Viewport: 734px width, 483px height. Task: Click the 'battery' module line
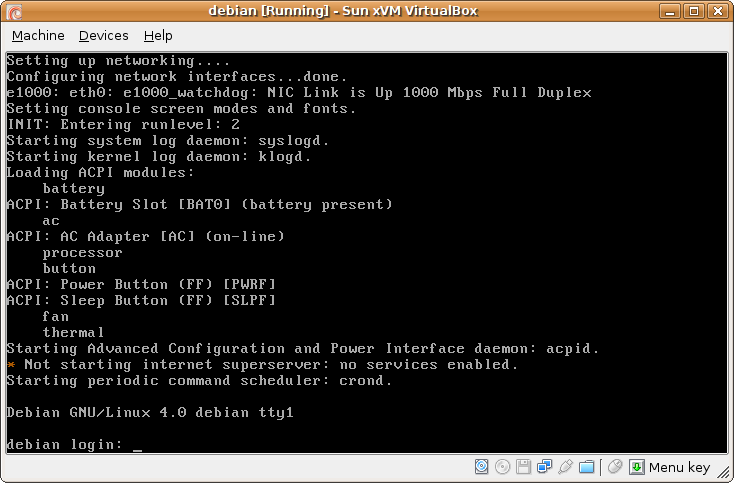73,189
